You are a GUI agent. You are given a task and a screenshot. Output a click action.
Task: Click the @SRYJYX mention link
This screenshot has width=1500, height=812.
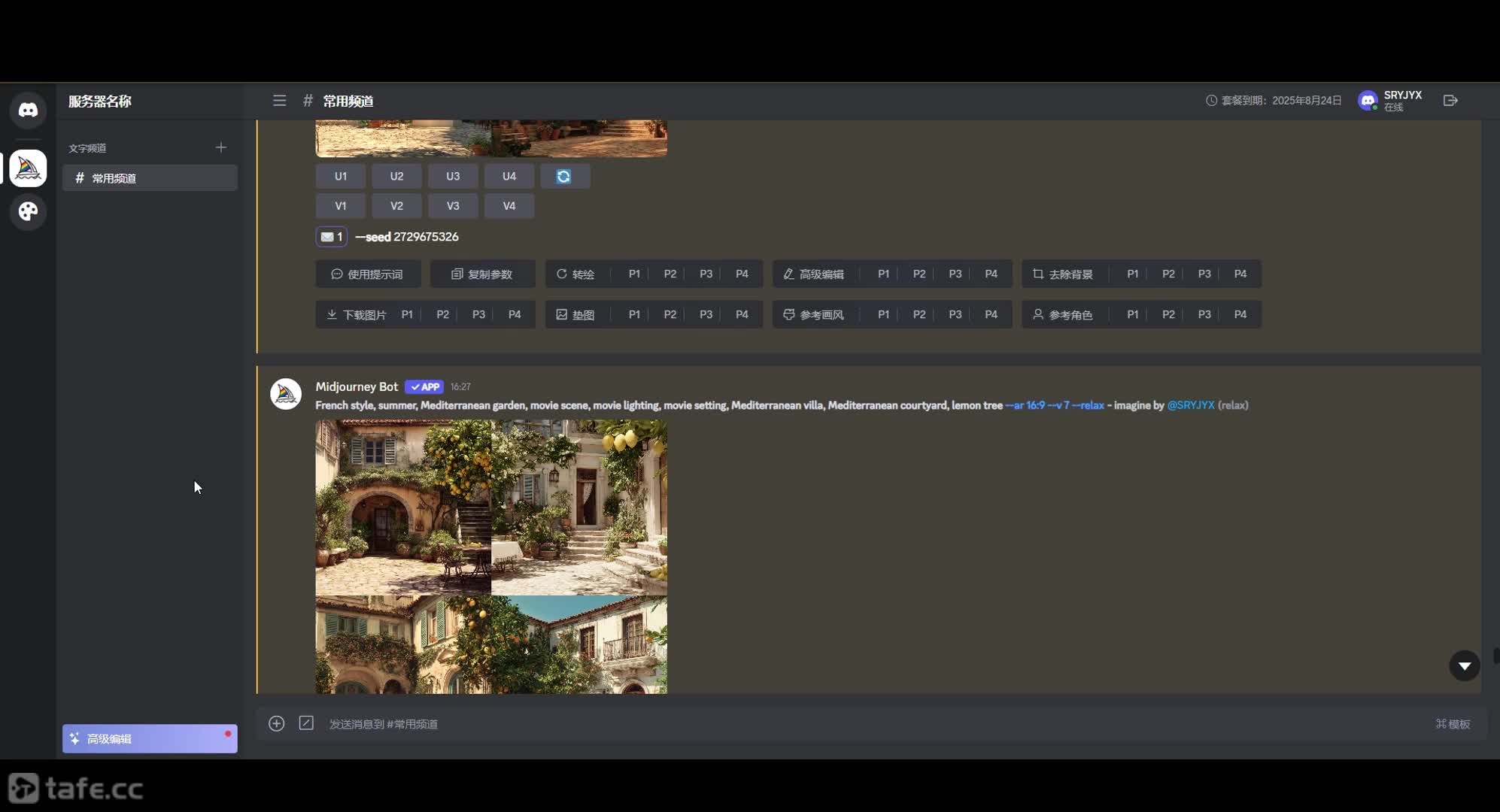tap(1190, 405)
